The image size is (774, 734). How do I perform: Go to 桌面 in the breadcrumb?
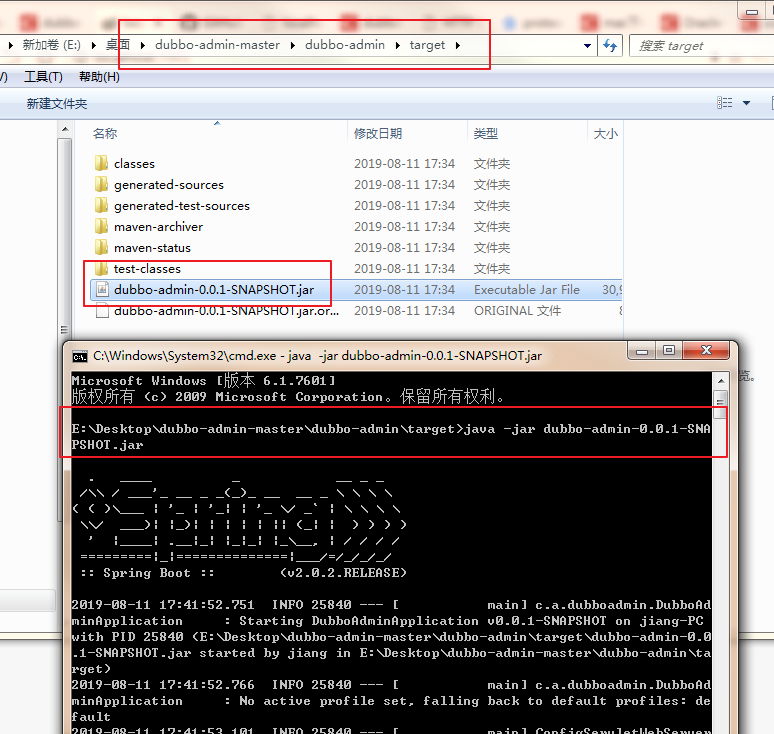(x=118, y=45)
